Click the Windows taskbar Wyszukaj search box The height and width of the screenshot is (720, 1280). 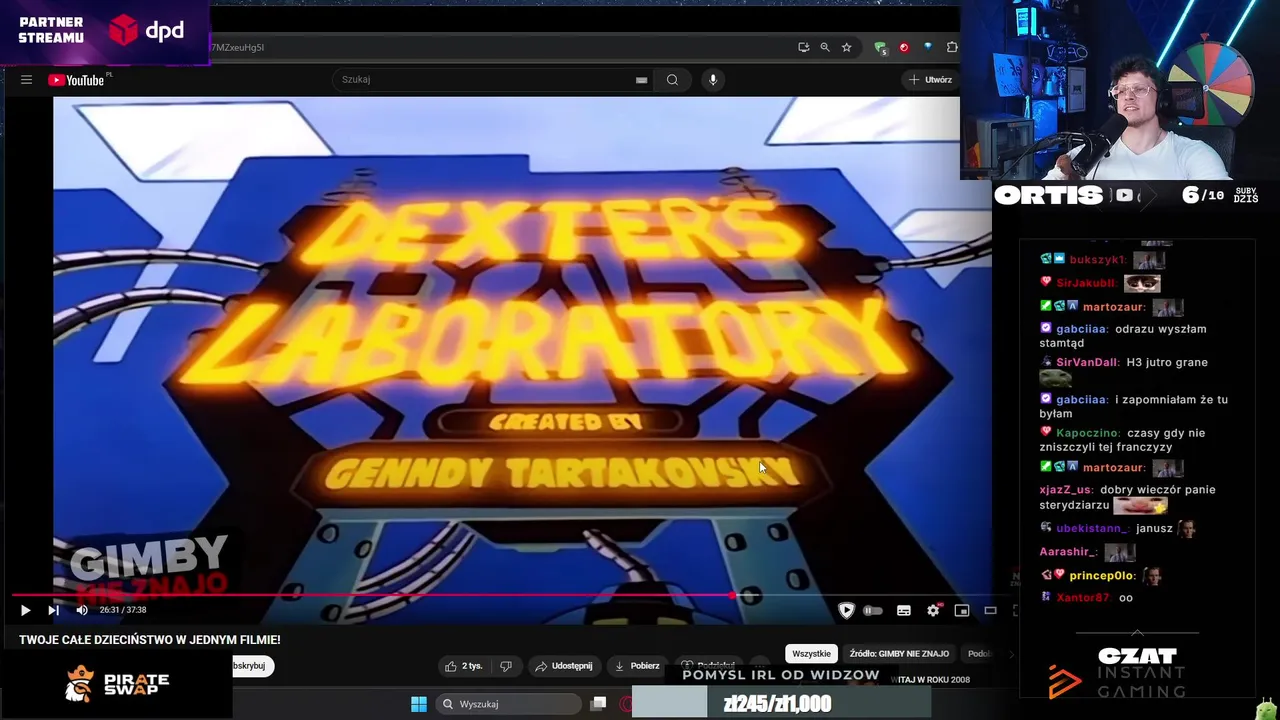pyautogui.click(x=508, y=704)
